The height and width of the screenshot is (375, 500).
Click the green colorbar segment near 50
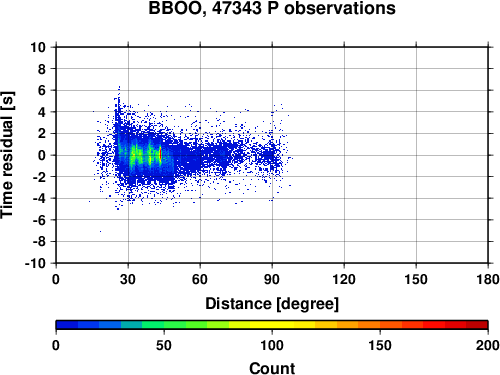(164, 325)
